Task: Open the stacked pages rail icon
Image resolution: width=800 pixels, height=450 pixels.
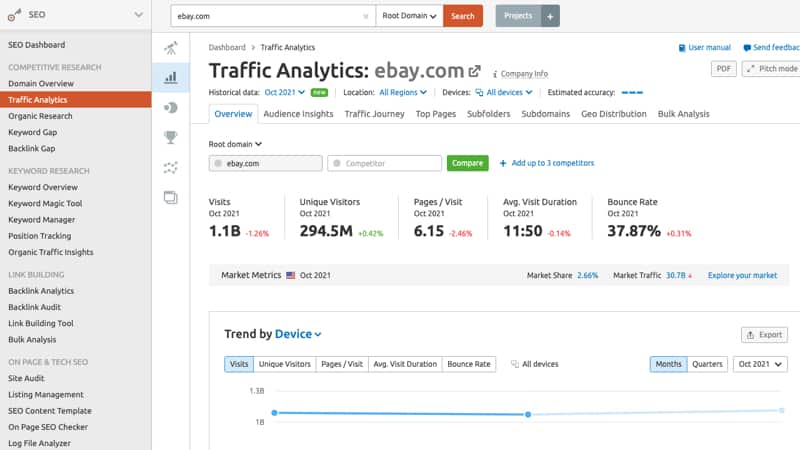Action: 171,197
